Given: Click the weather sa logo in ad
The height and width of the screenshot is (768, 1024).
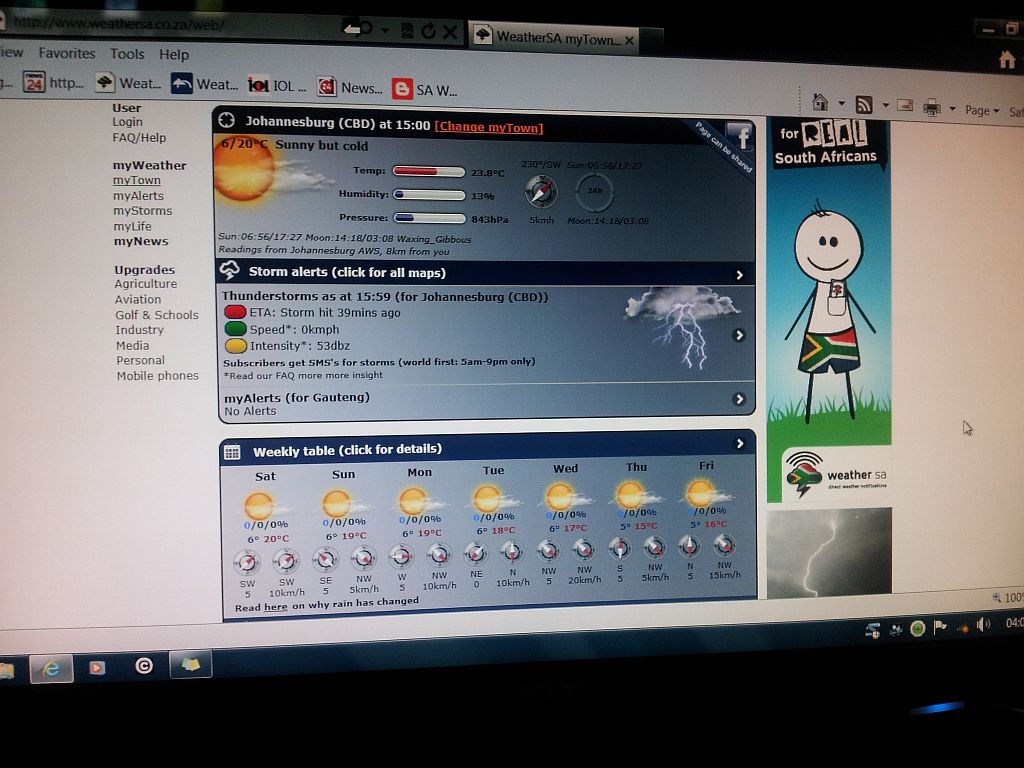Looking at the screenshot, I should tap(837, 475).
